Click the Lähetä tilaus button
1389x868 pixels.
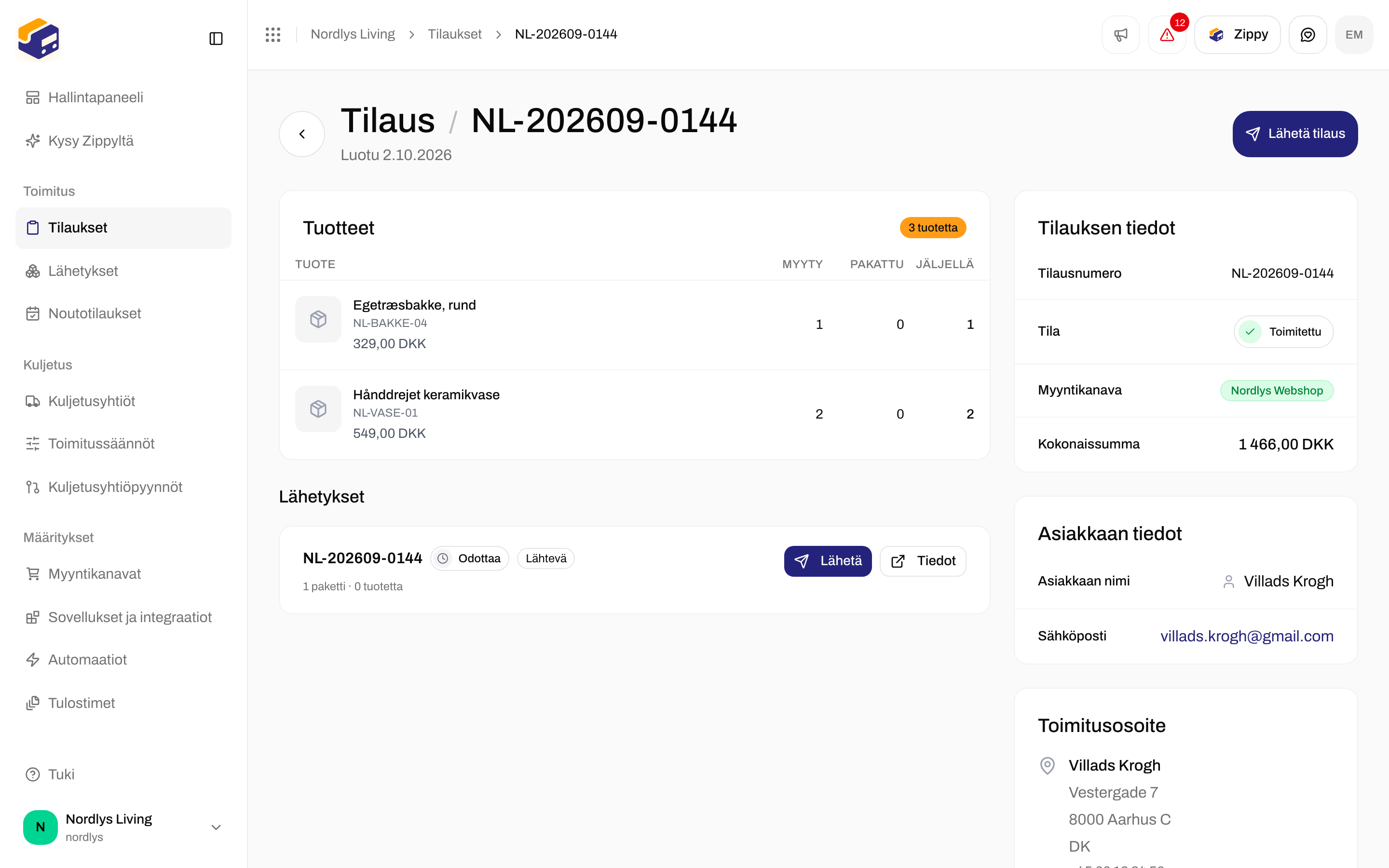1295,134
